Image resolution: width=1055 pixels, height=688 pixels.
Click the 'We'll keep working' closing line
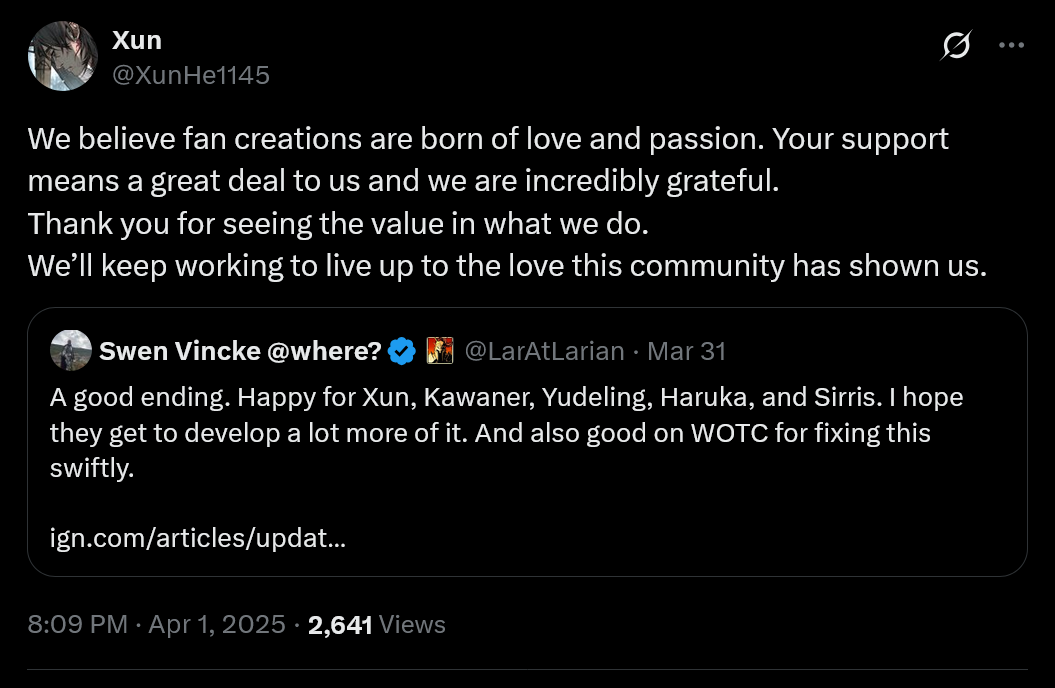(506, 267)
